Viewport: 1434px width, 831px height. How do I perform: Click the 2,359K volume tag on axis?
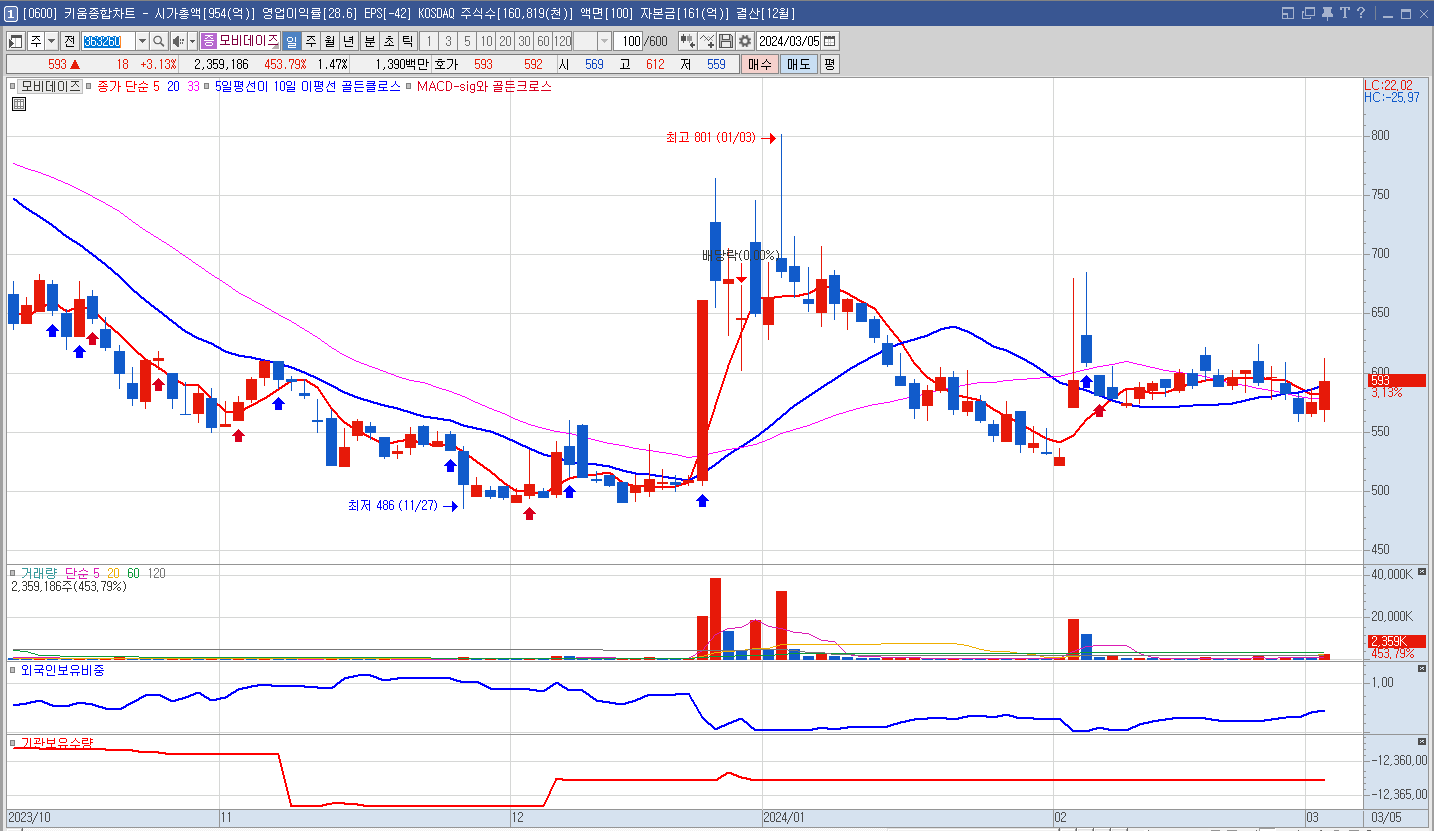[x=1396, y=641]
